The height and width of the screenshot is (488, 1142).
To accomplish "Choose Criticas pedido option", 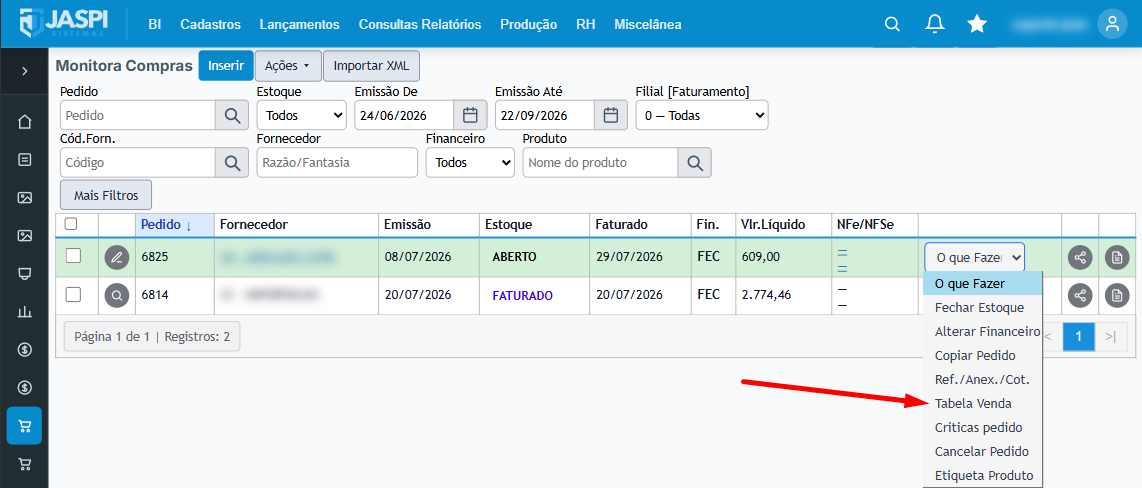I will point(982,428).
